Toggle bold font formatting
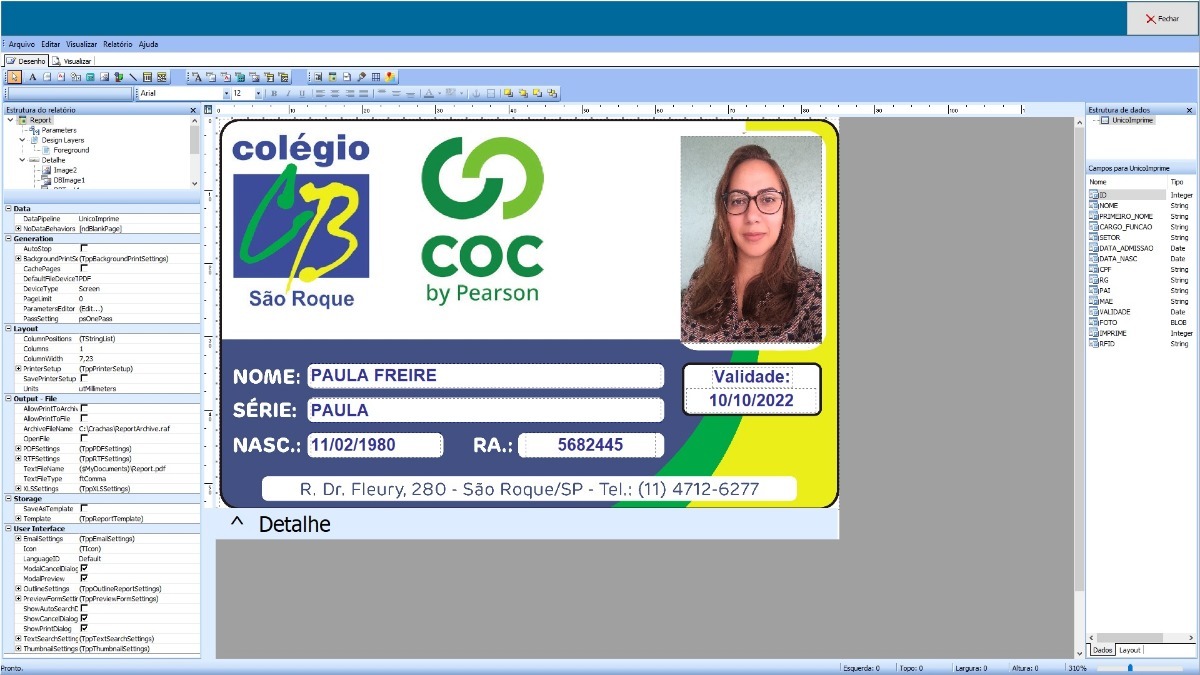This screenshot has height=675, width=1200. pos(274,93)
